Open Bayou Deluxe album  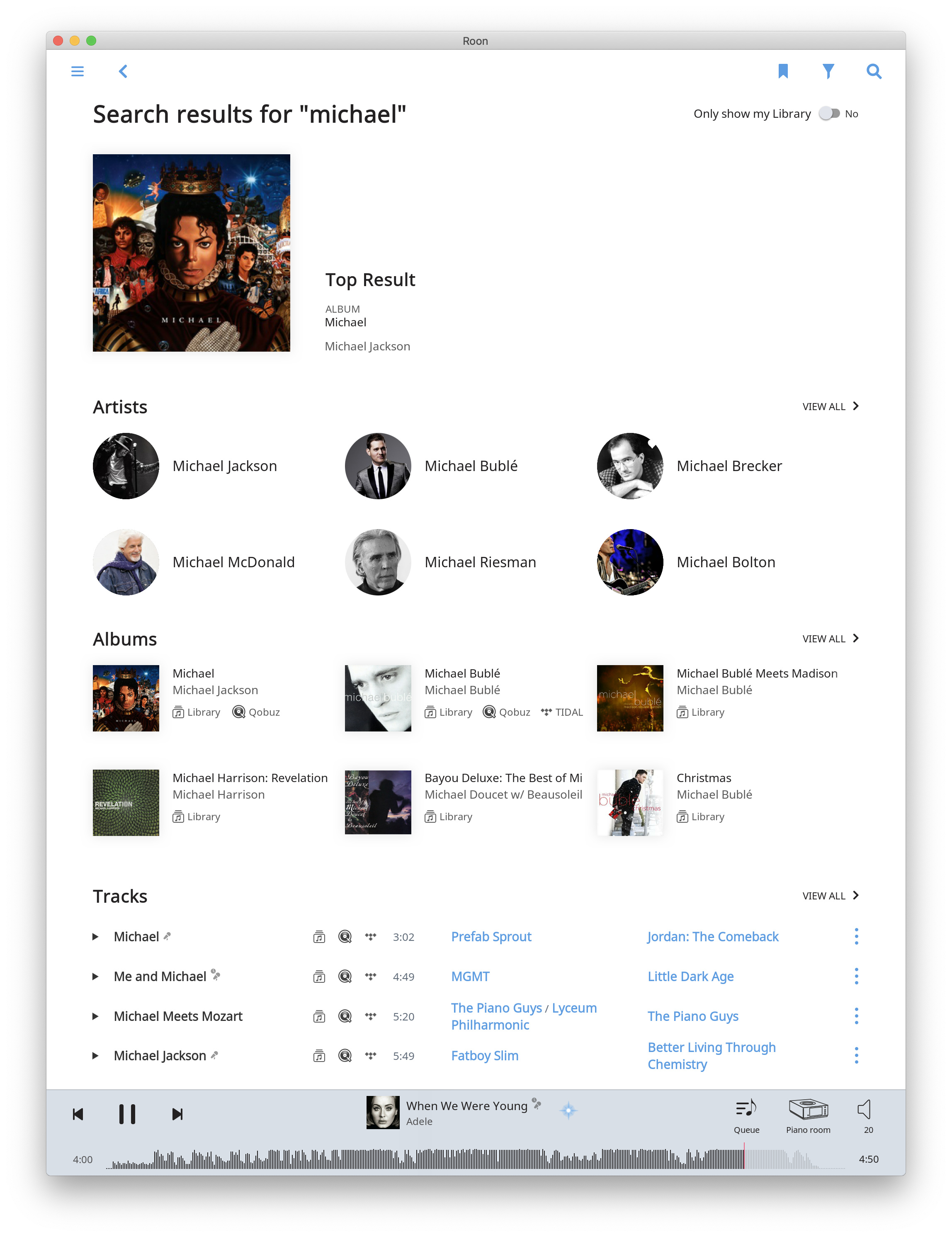point(503,777)
